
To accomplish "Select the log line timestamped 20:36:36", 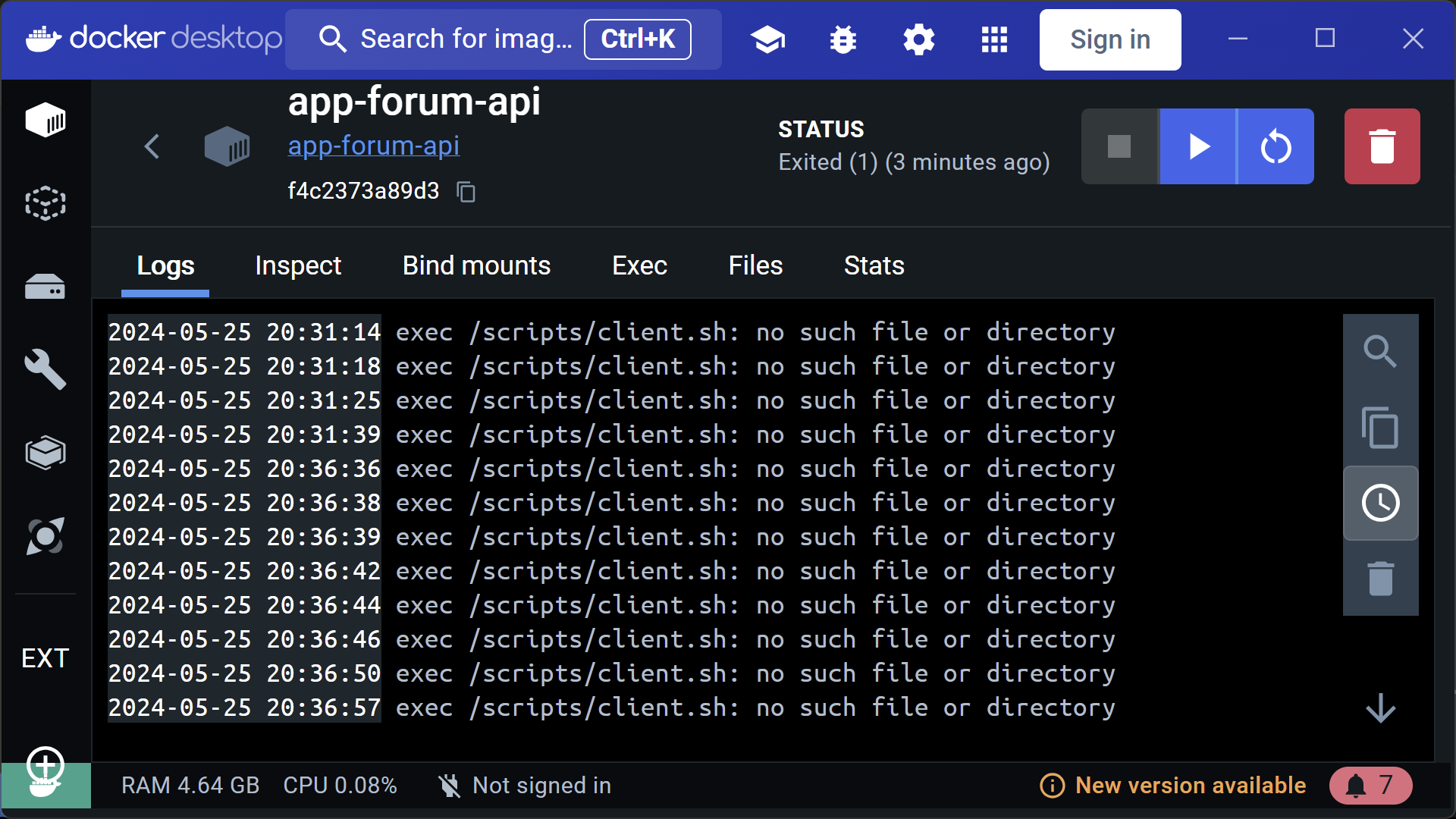I will 611,469.
